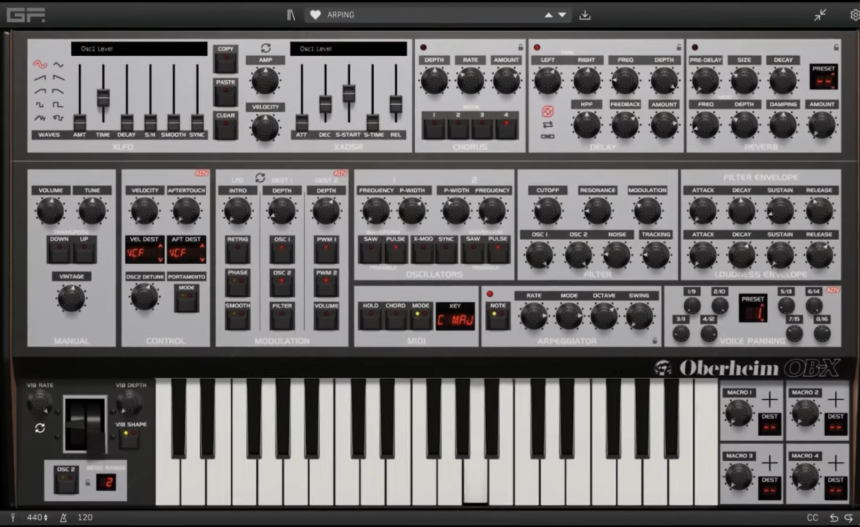Open the preset browser library icon
The image size is (860, 527).
click(x=291, y=15)
